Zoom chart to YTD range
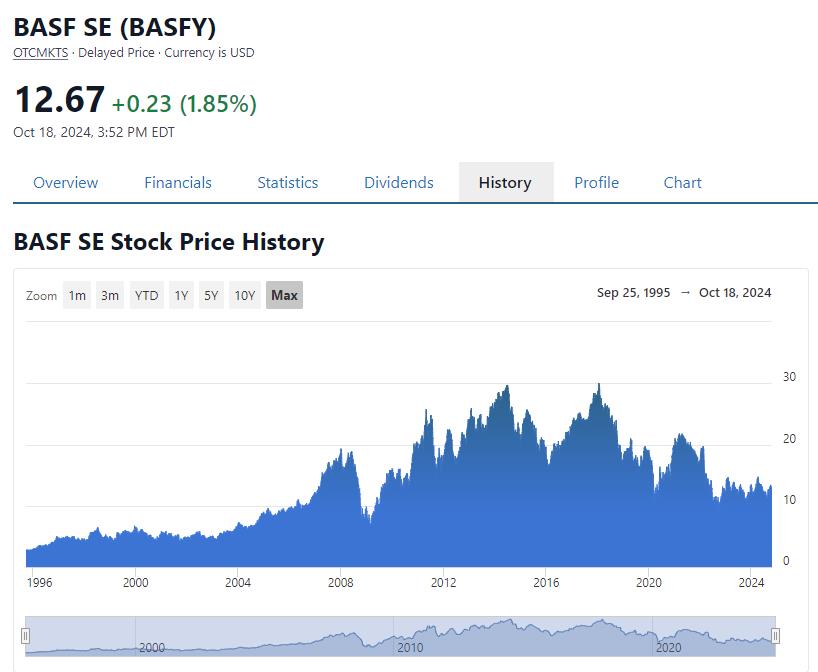Screen dimensions: 818x672 [x=147, y=295]
